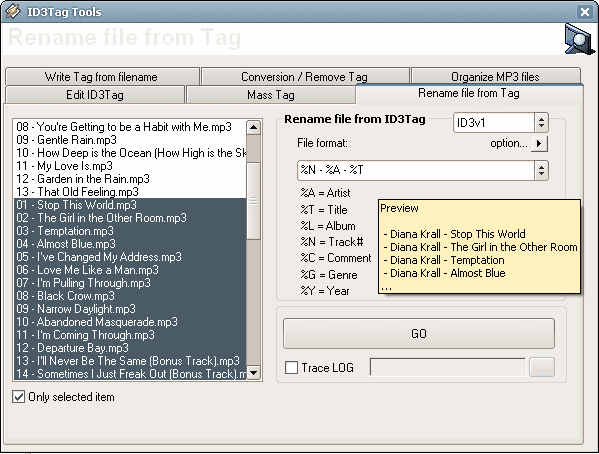Click the magnifier monitor icon at top right
This screenshot has width=599, height=454.
[579, 39]
